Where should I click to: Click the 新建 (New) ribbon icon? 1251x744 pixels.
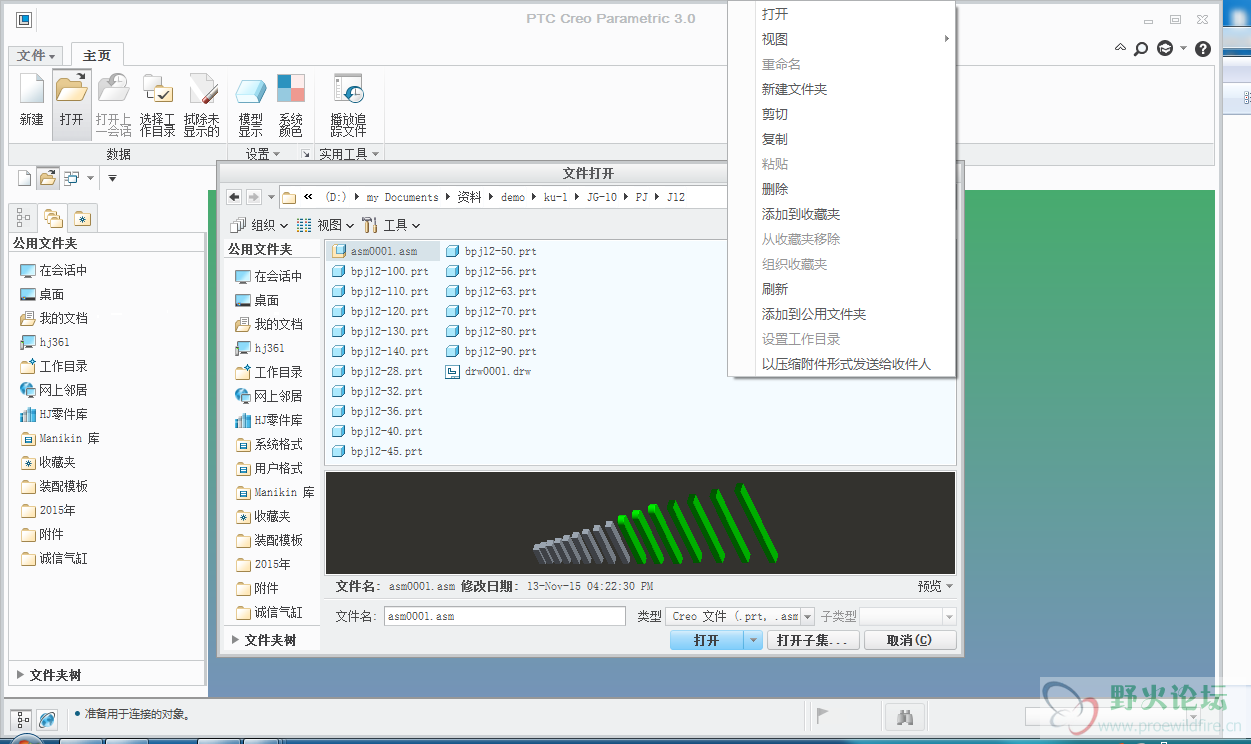tap(32, 100)
